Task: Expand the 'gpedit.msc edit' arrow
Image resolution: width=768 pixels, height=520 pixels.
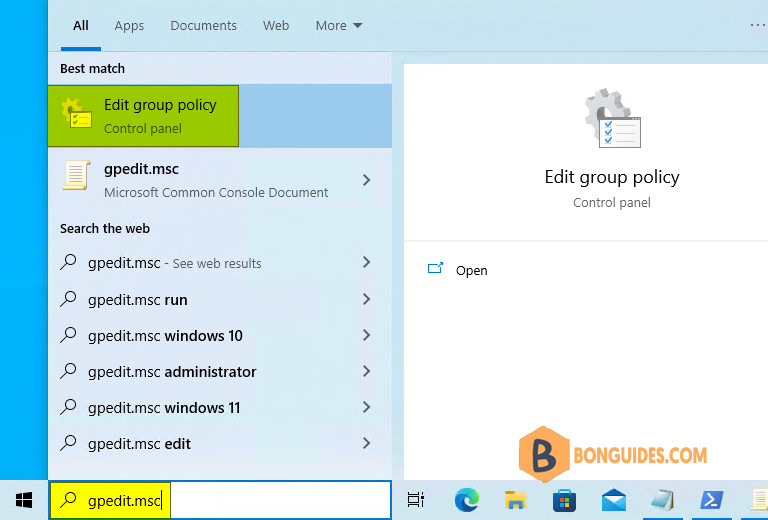Action: pyautogui.click(x=366, y=443)
